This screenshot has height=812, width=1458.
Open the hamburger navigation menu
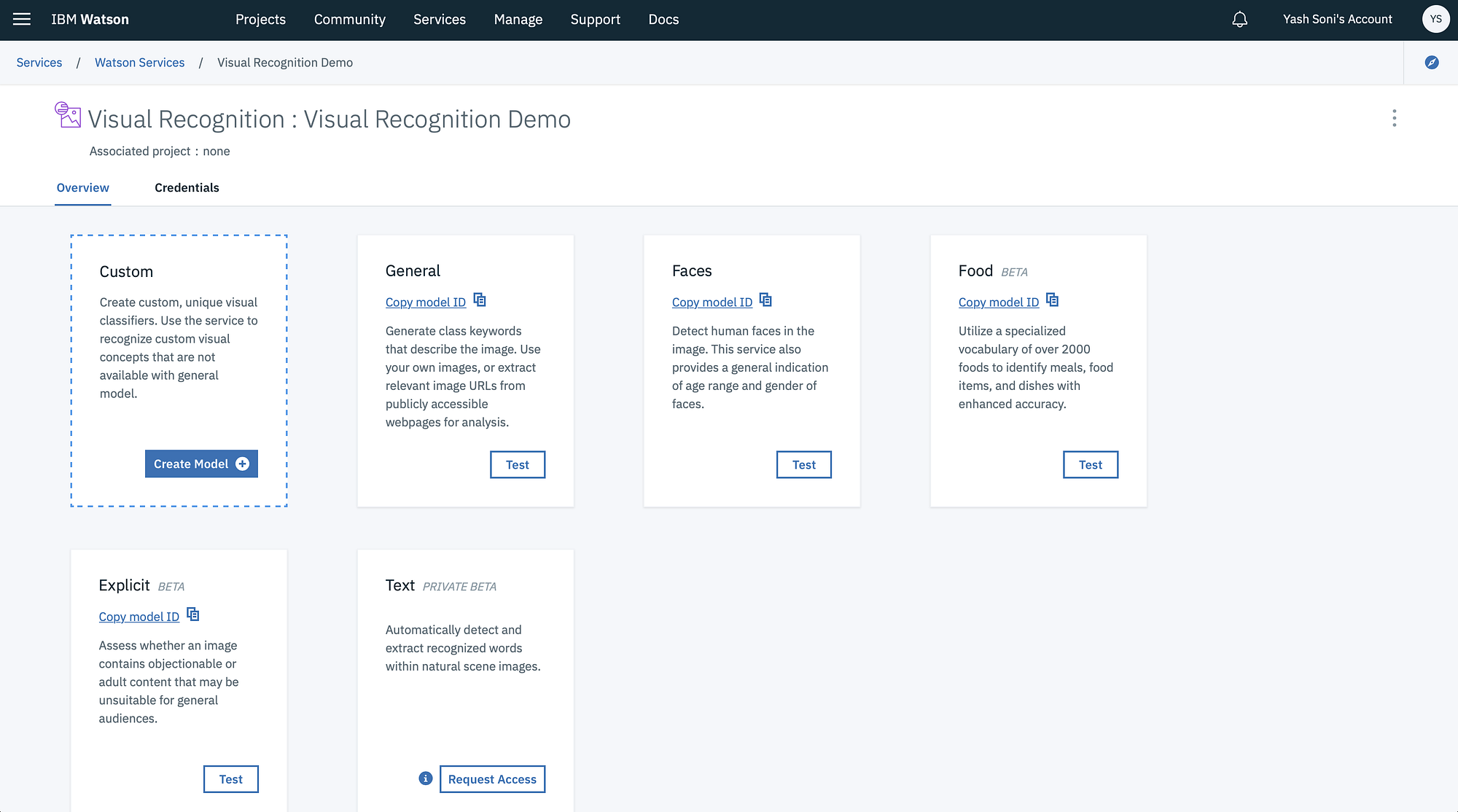click(22, 20)
